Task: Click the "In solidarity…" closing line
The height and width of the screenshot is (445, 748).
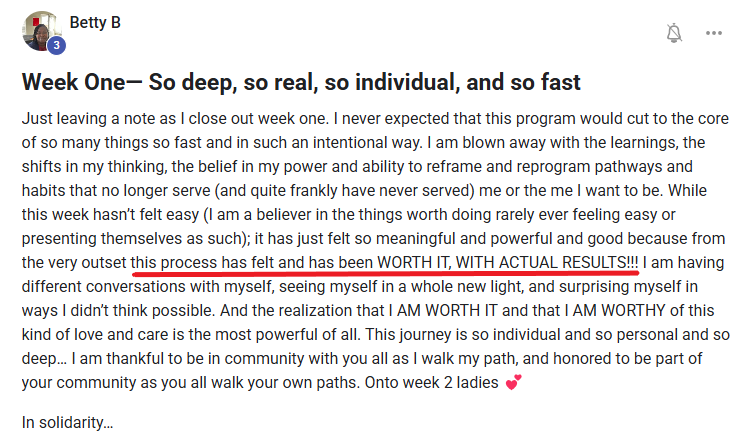Action: [67, 421]
